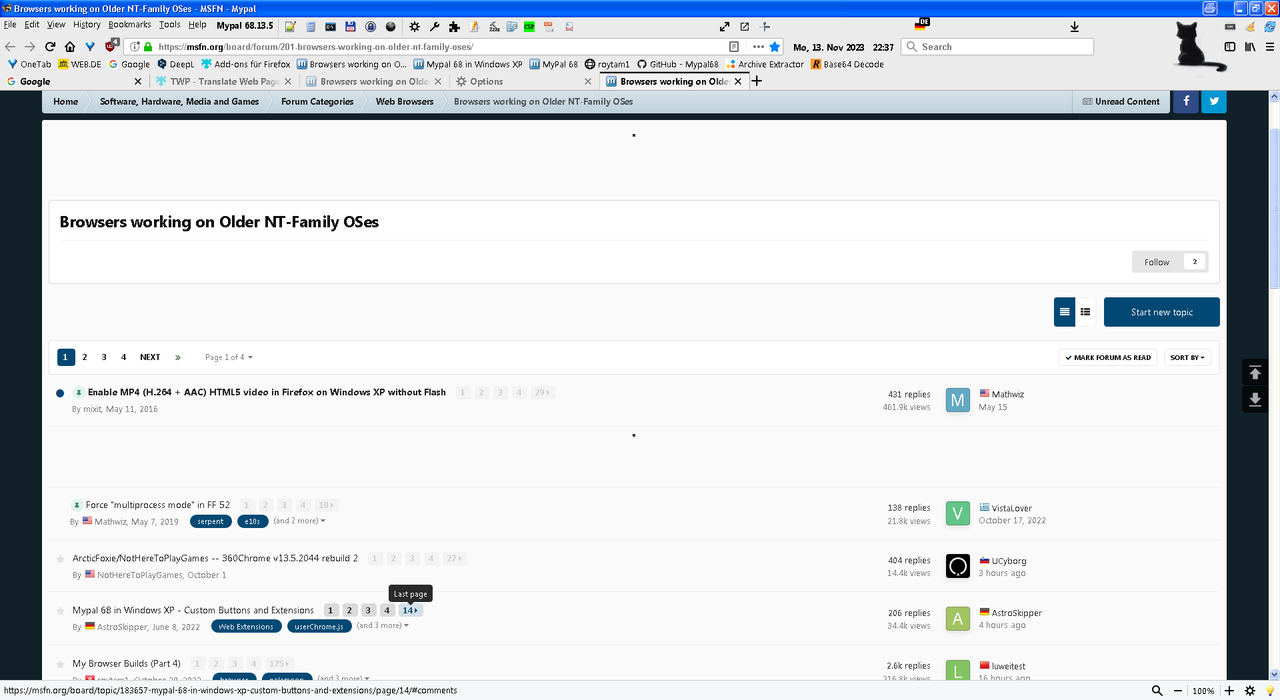
Task: Jump to last forum page with double chevron
Action: [x=178, y=357]
